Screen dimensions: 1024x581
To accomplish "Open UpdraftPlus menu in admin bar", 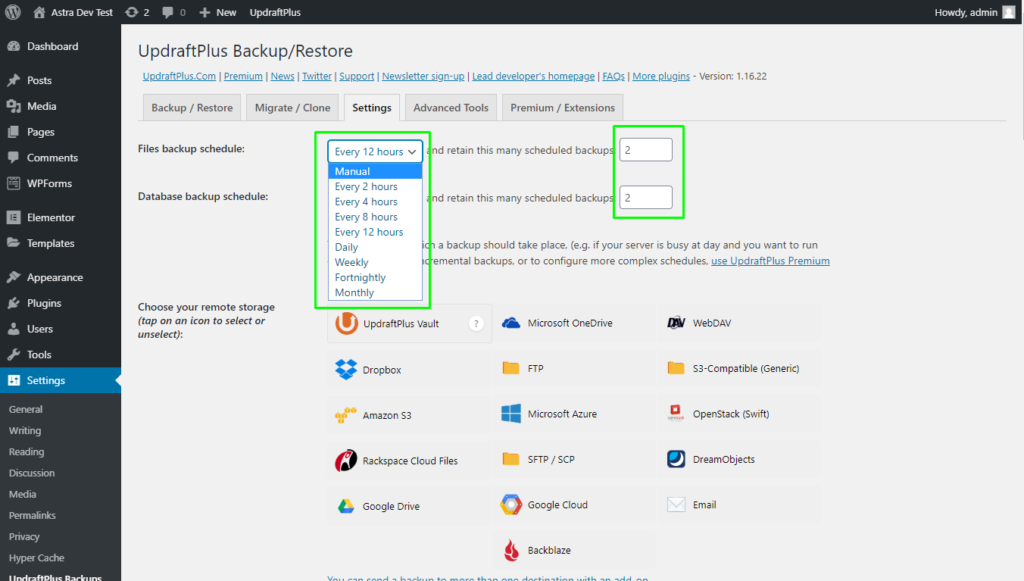I will click(x=275, y=12).
